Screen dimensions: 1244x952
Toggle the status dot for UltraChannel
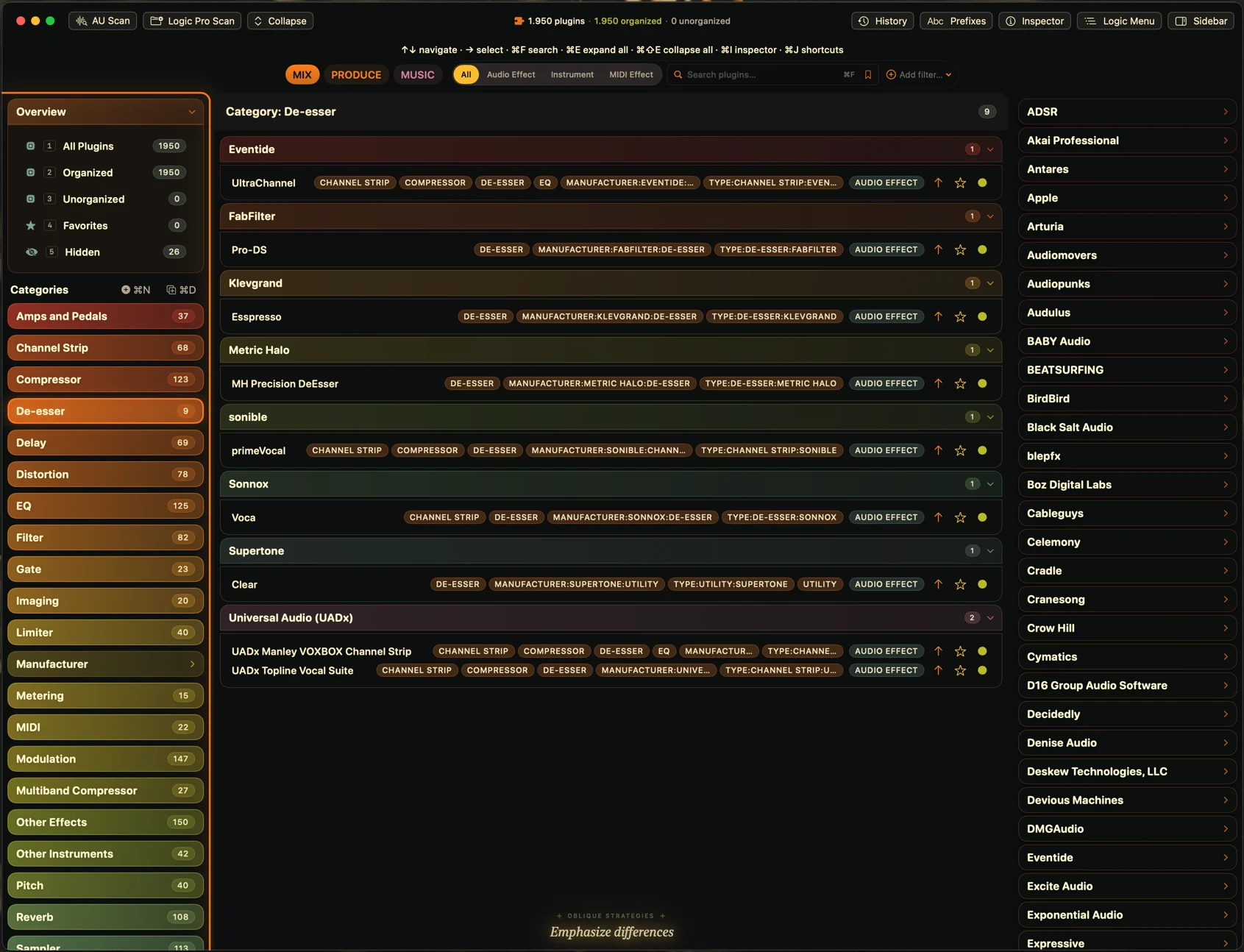point(982,182)
